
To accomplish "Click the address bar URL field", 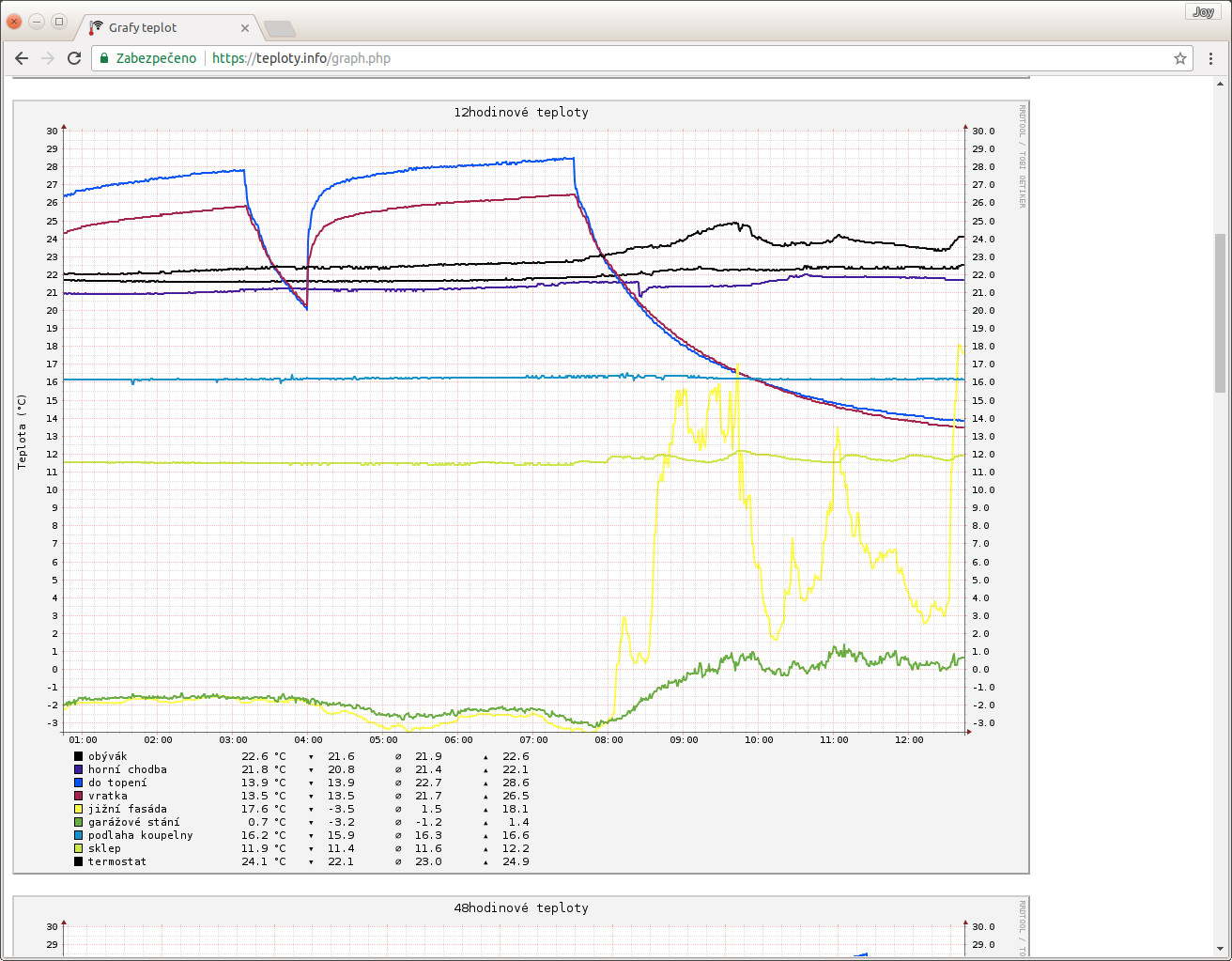I will pyautogui.click(x=657, y=58).
